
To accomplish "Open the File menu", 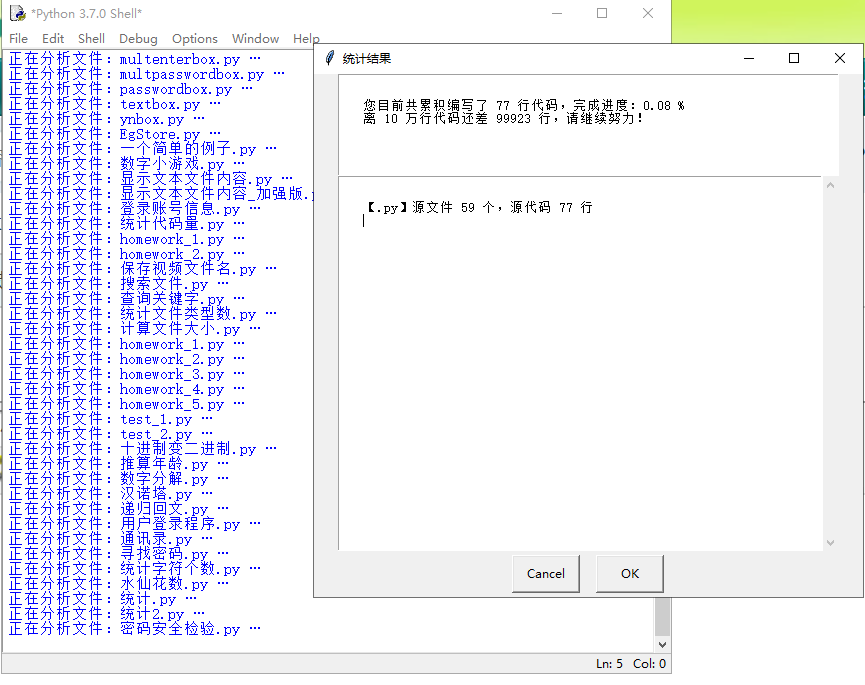I will (x=17, y=38).
